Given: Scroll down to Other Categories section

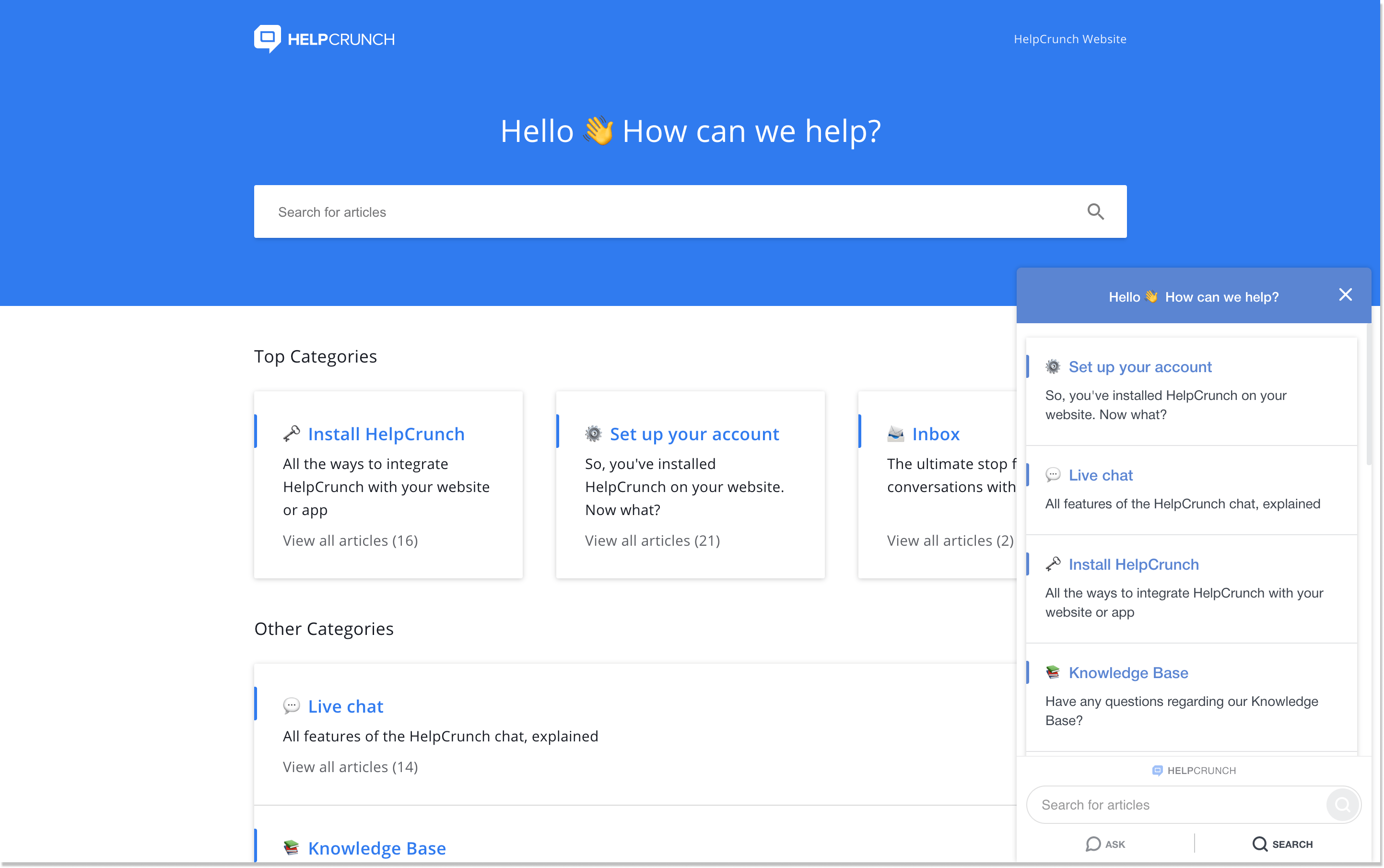Looking at the screenshot, I should [324, 628].
